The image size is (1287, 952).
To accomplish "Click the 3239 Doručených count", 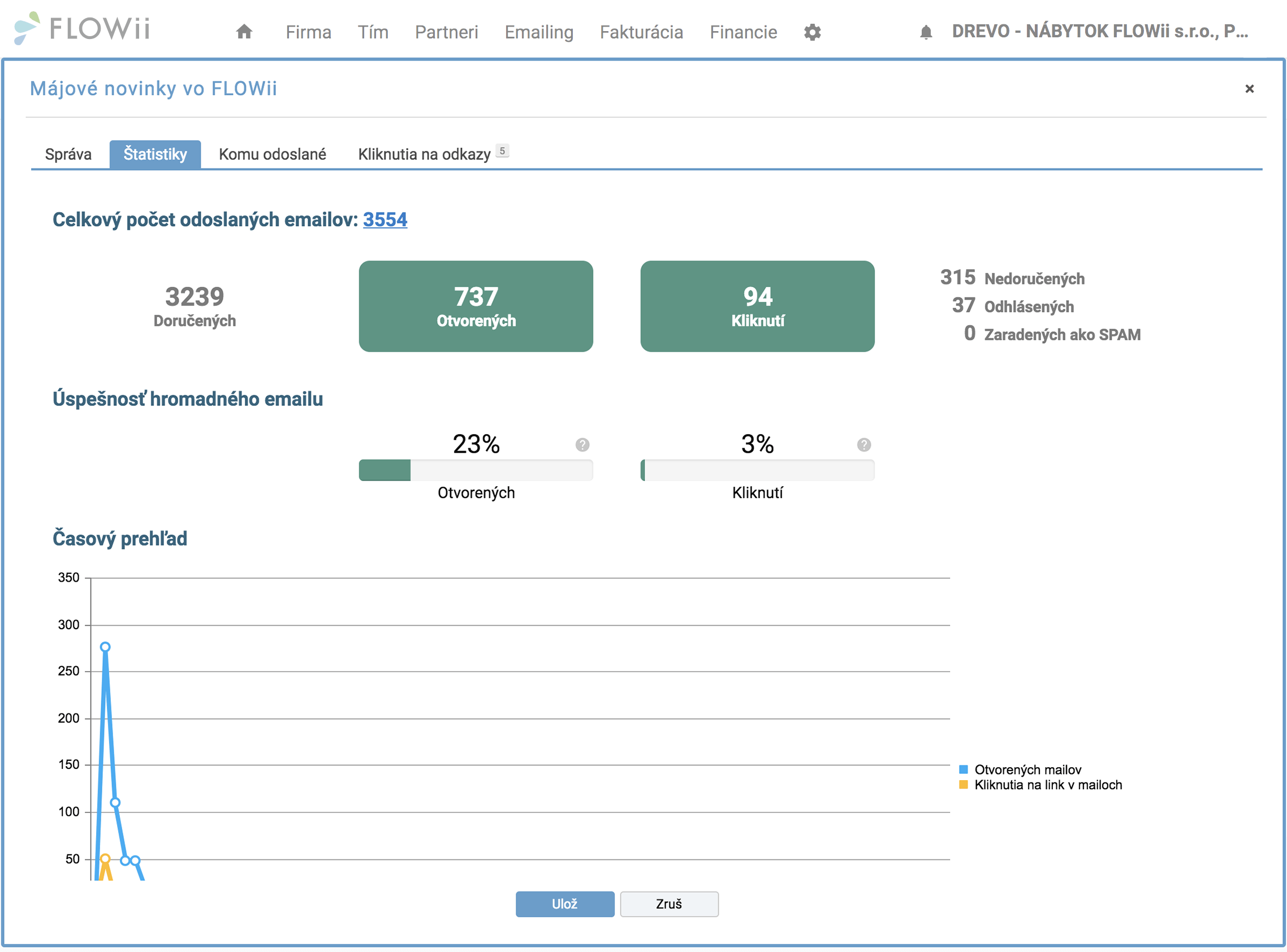I will (195, 306).
